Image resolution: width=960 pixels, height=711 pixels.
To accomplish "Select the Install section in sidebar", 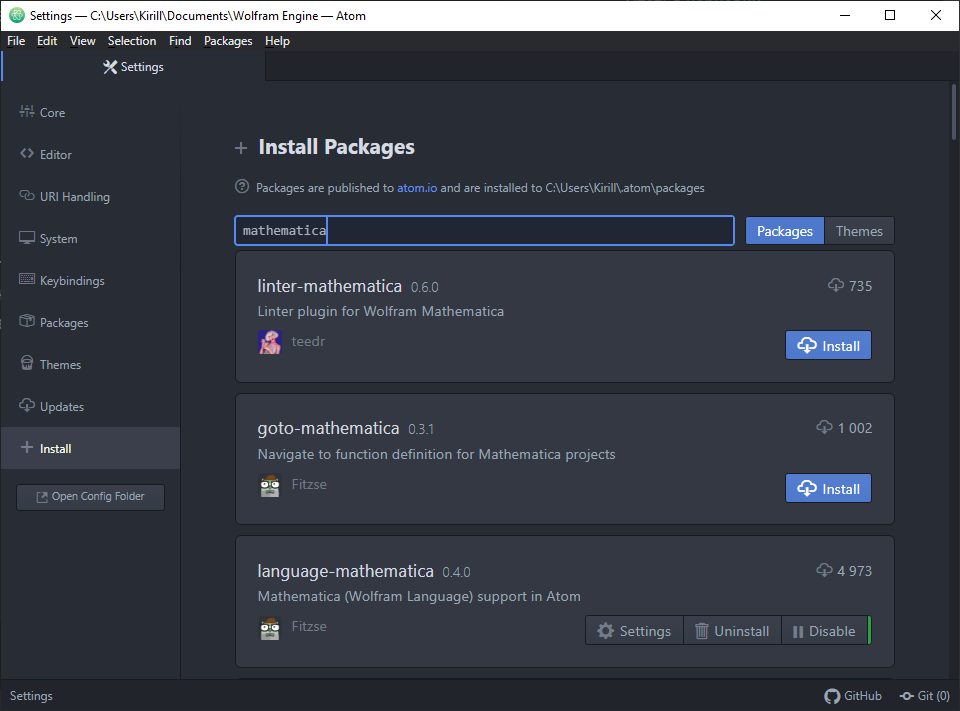I will tap(91, 448).
